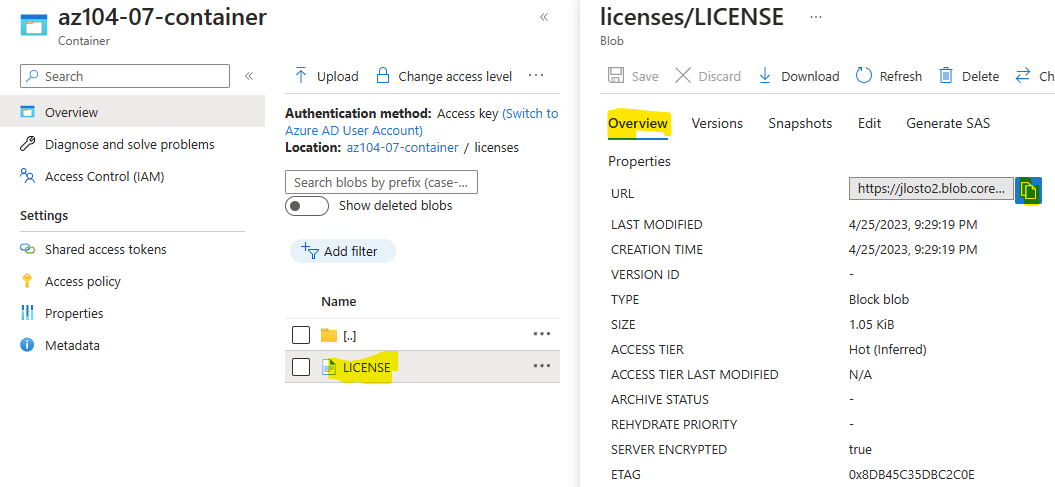Switch to Azure AD User Account link
This screenshot has height=487, width=1055.
click(422, 122)
